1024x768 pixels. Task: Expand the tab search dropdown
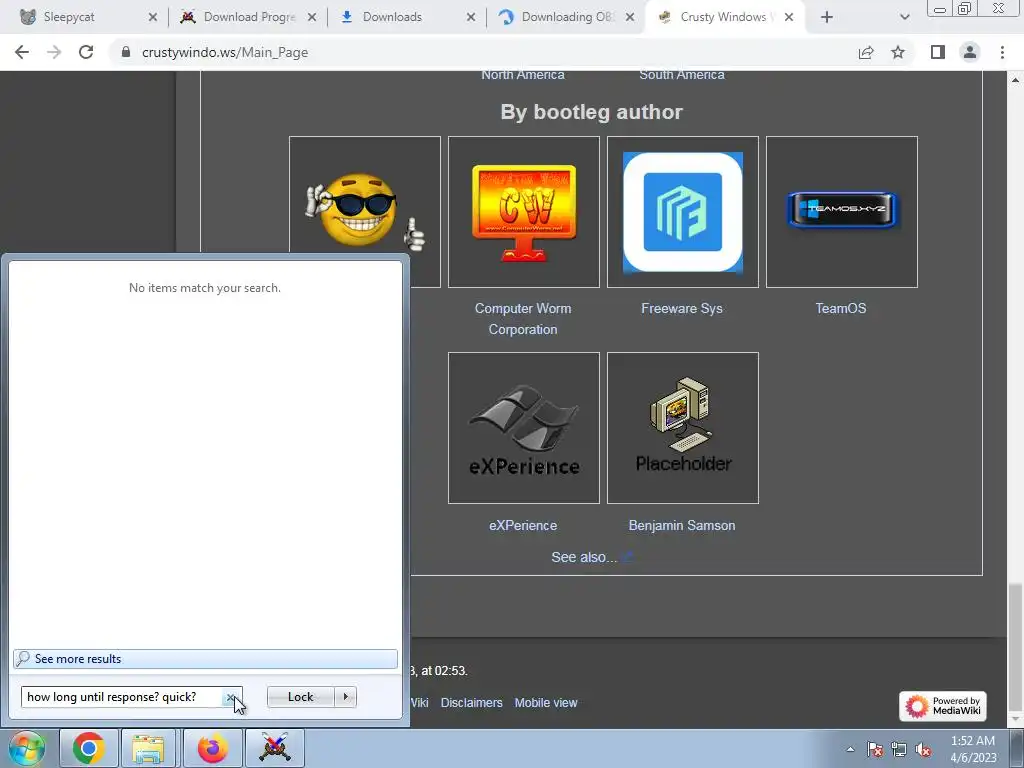pos(904,17)
